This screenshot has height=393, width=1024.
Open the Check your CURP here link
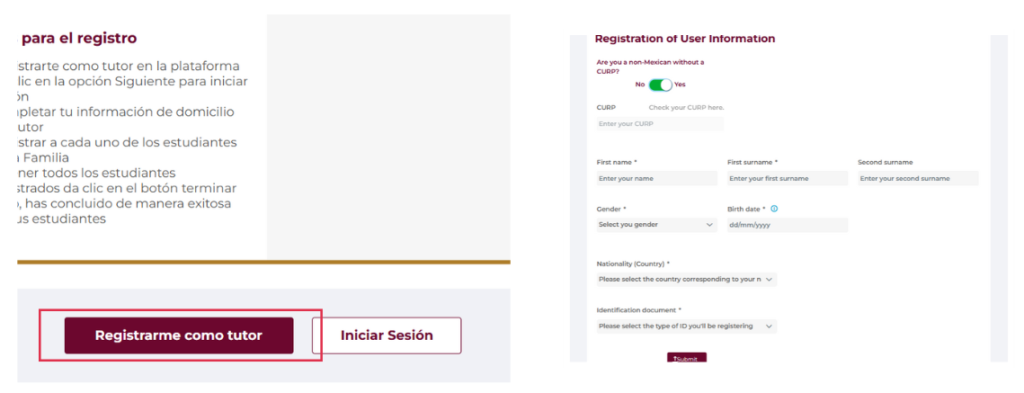686,107
